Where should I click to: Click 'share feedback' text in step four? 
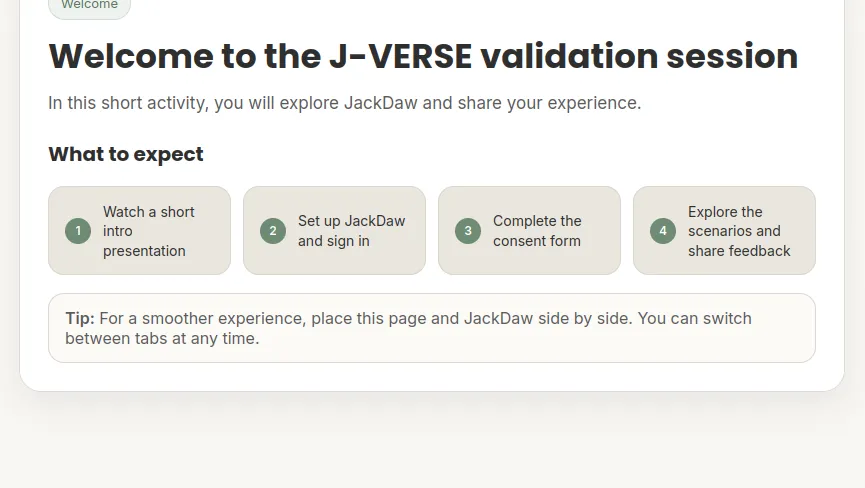(x=739, y=251)
